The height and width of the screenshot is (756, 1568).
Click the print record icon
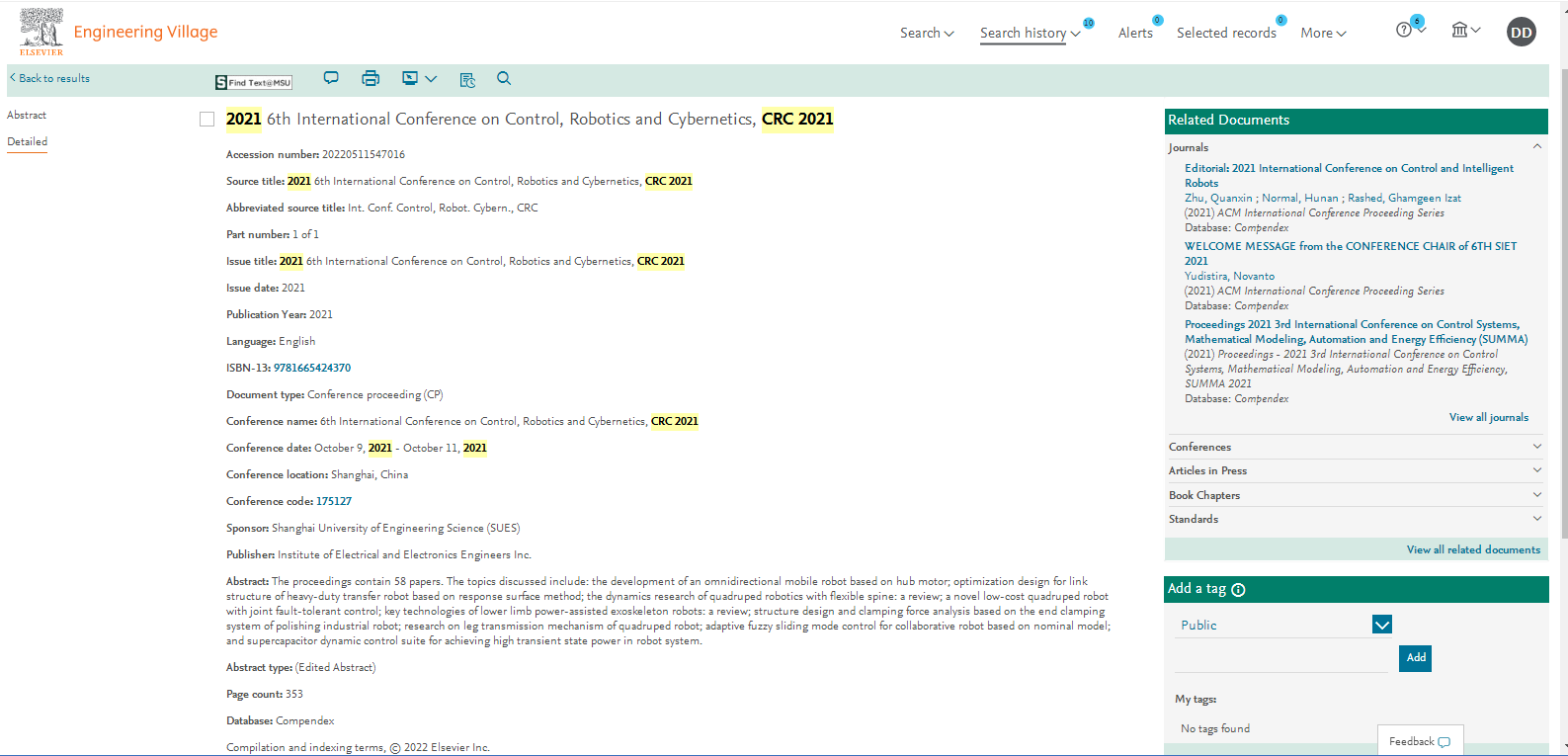[x=371, y=78]
